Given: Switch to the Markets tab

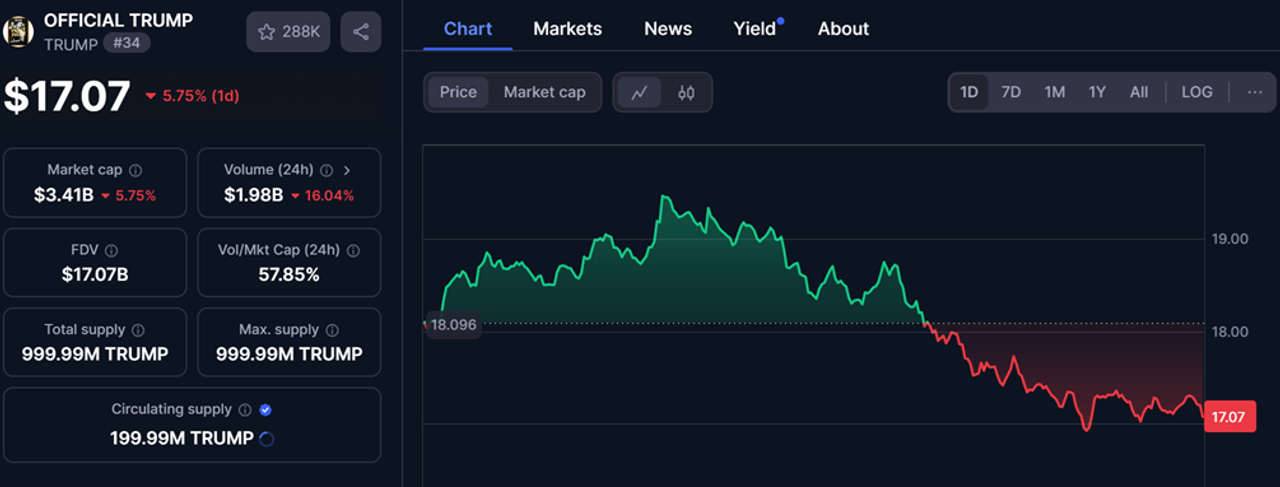Looking at the screenshot, I should click(x=568, y=29).
